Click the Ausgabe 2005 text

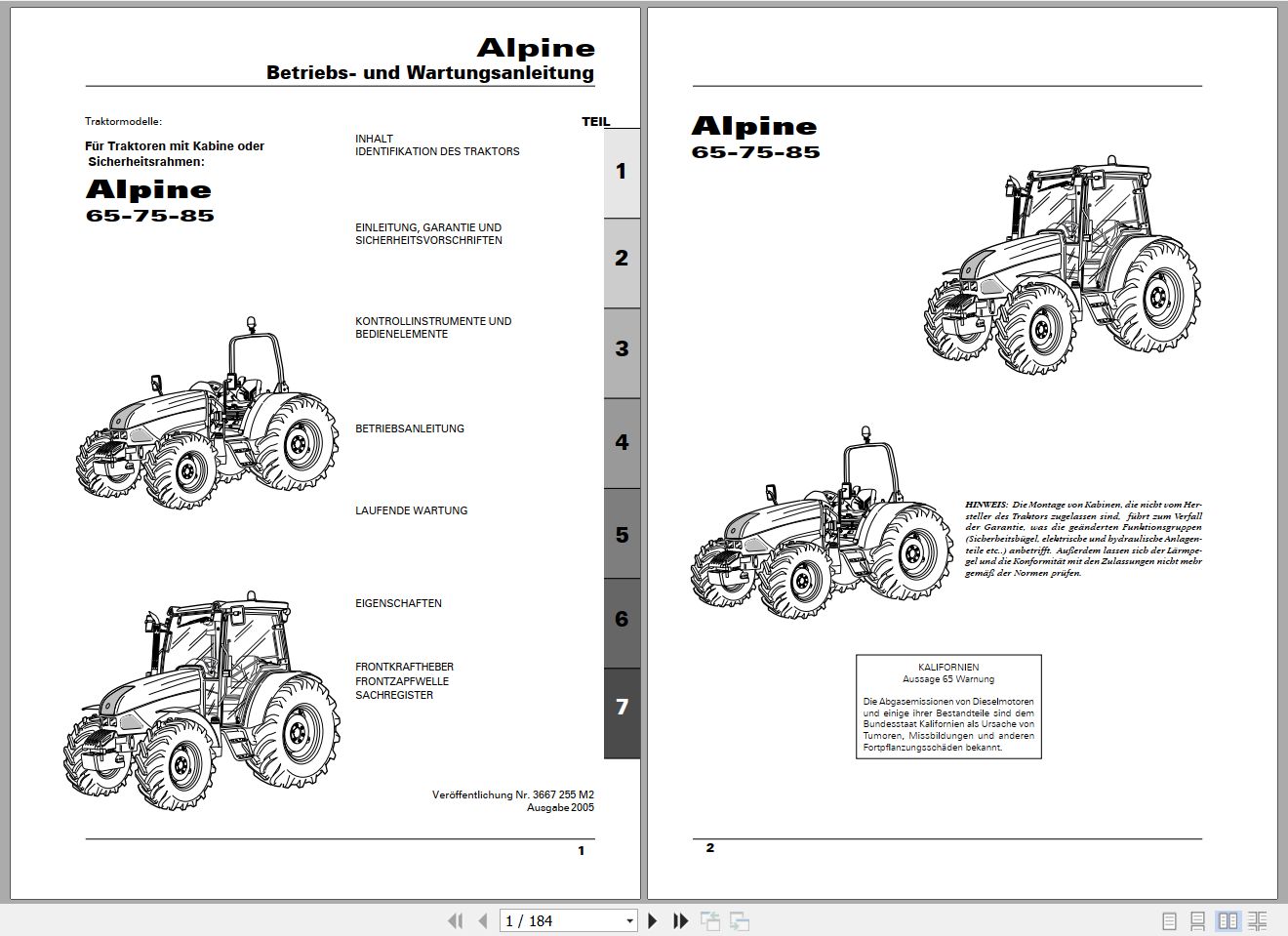[560, 808]
